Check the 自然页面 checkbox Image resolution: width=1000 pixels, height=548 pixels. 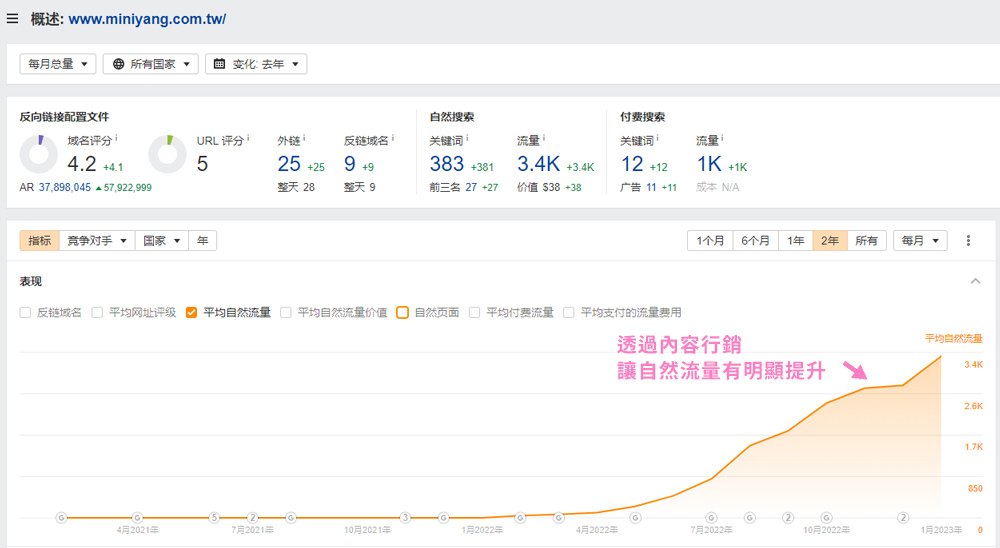[402, 312]
